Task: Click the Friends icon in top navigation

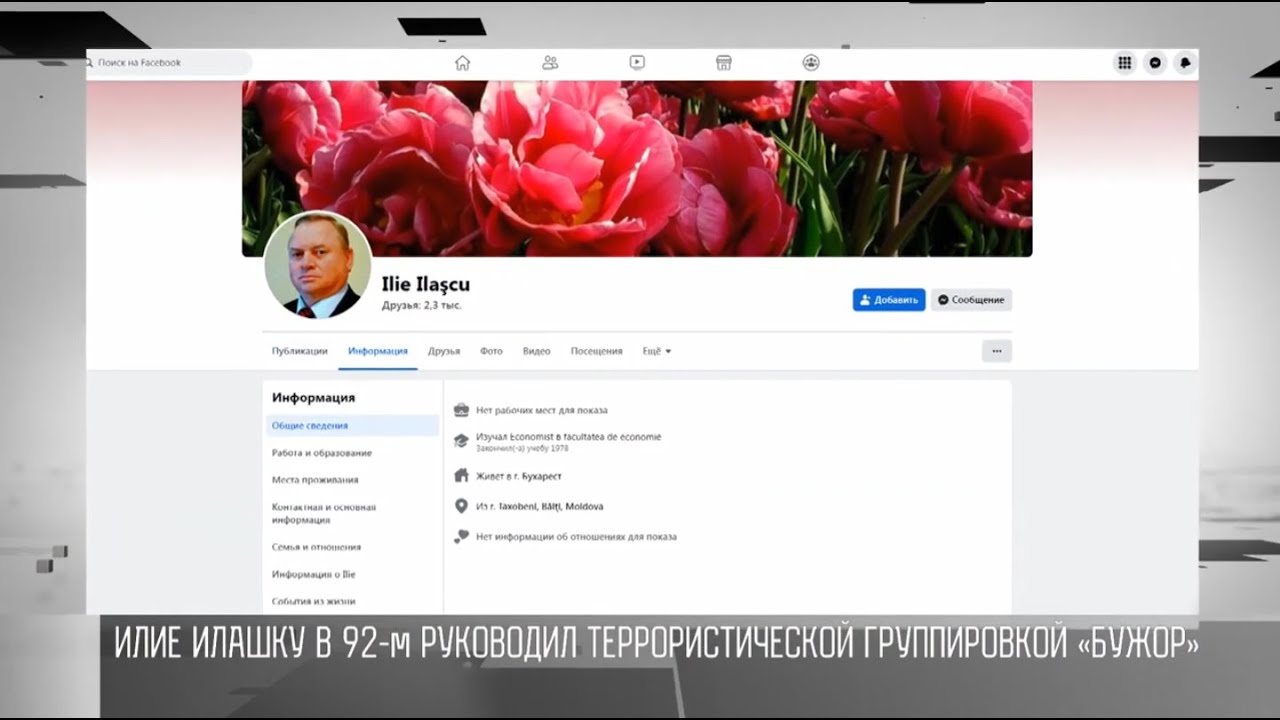Action: 549,61
